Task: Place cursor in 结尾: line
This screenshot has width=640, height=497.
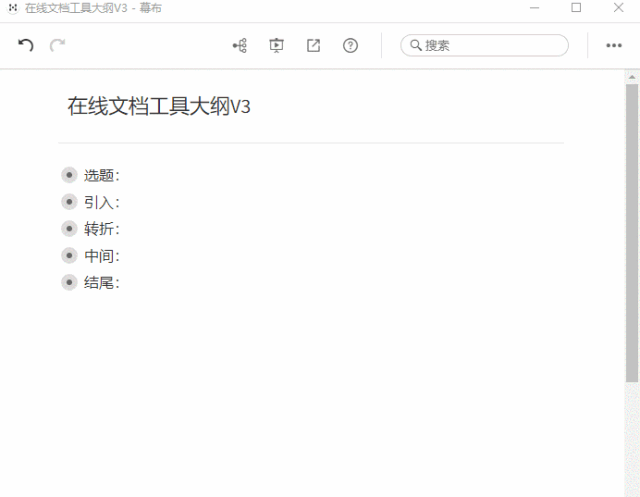Action: (102, 283)
